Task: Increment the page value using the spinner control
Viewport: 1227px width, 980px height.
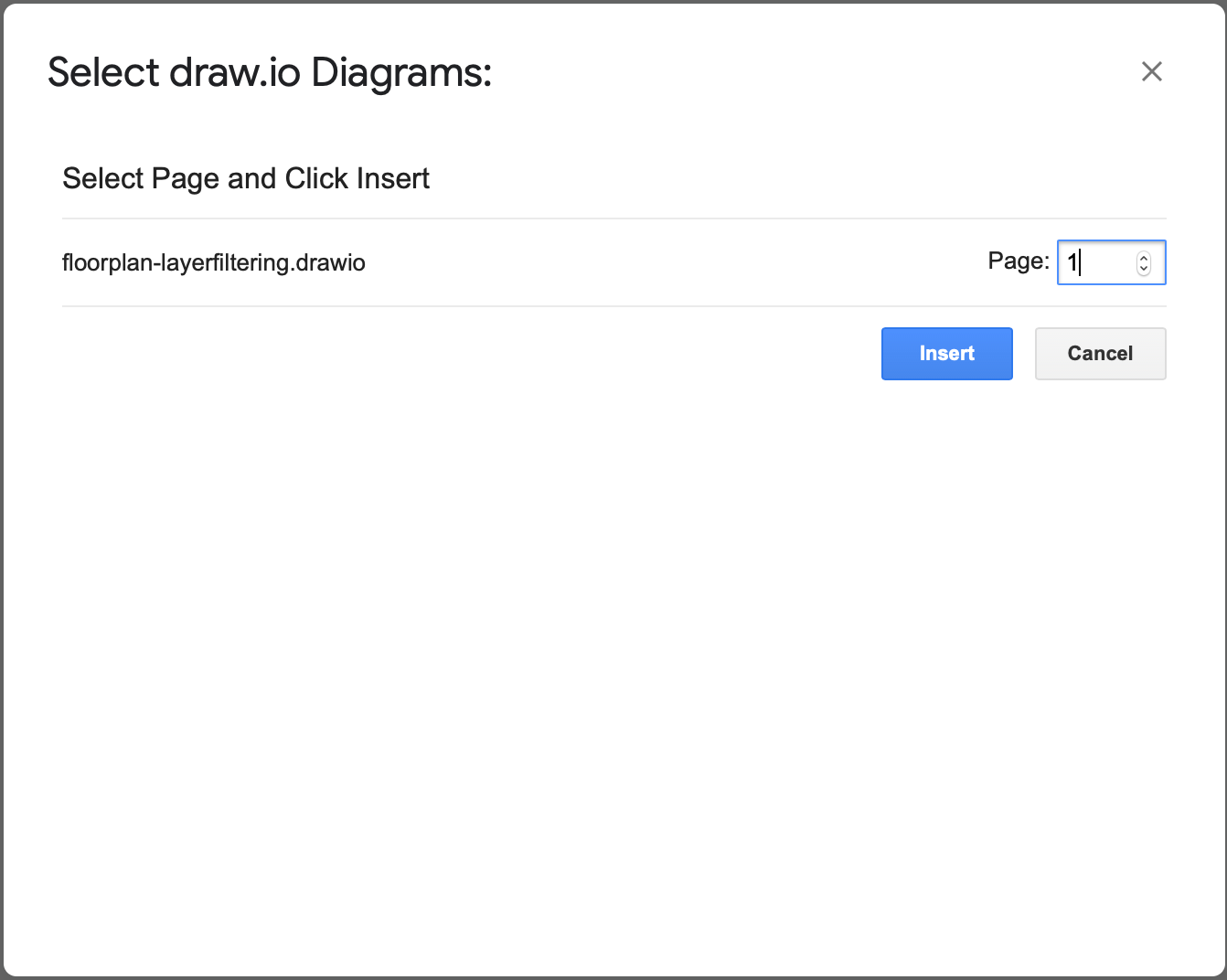Action: (x=1143, y=257)
